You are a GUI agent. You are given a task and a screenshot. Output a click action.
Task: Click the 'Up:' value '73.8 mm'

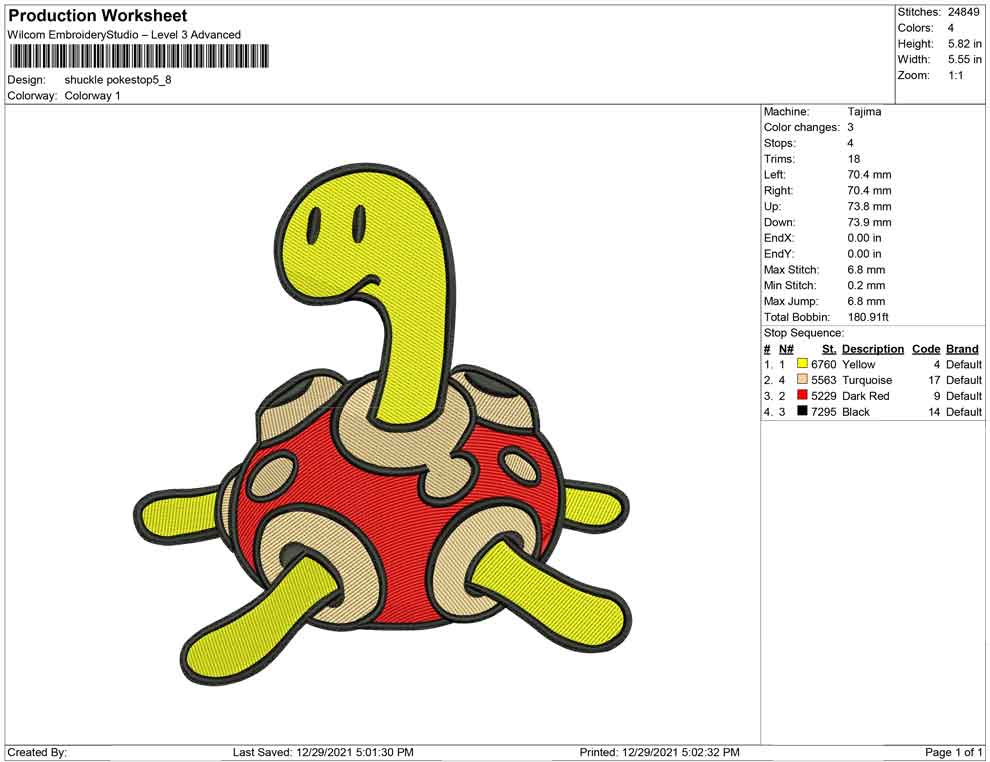click(869, 206)
